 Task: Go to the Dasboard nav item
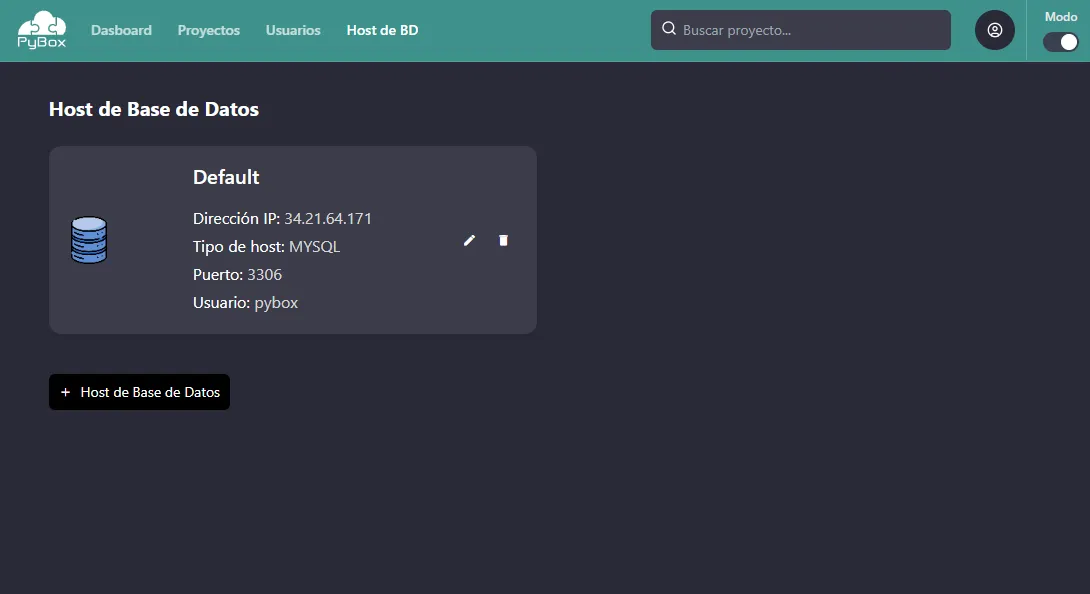[121, 30]
